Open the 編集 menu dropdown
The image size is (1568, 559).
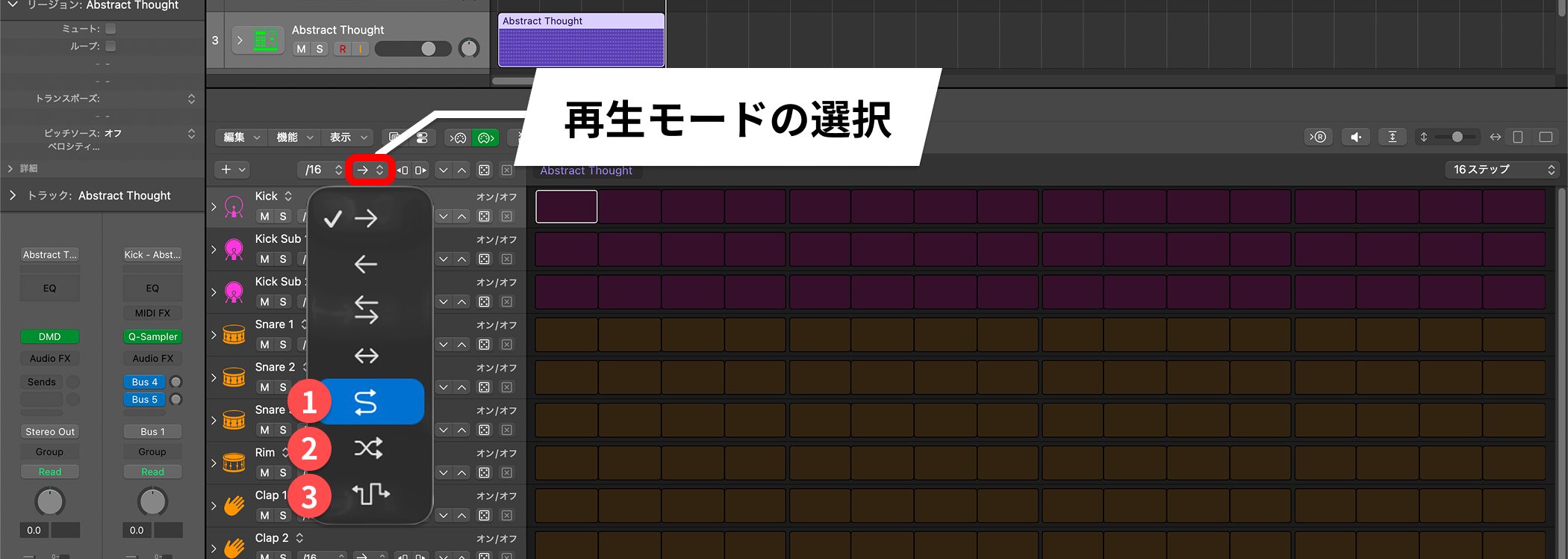241,138
